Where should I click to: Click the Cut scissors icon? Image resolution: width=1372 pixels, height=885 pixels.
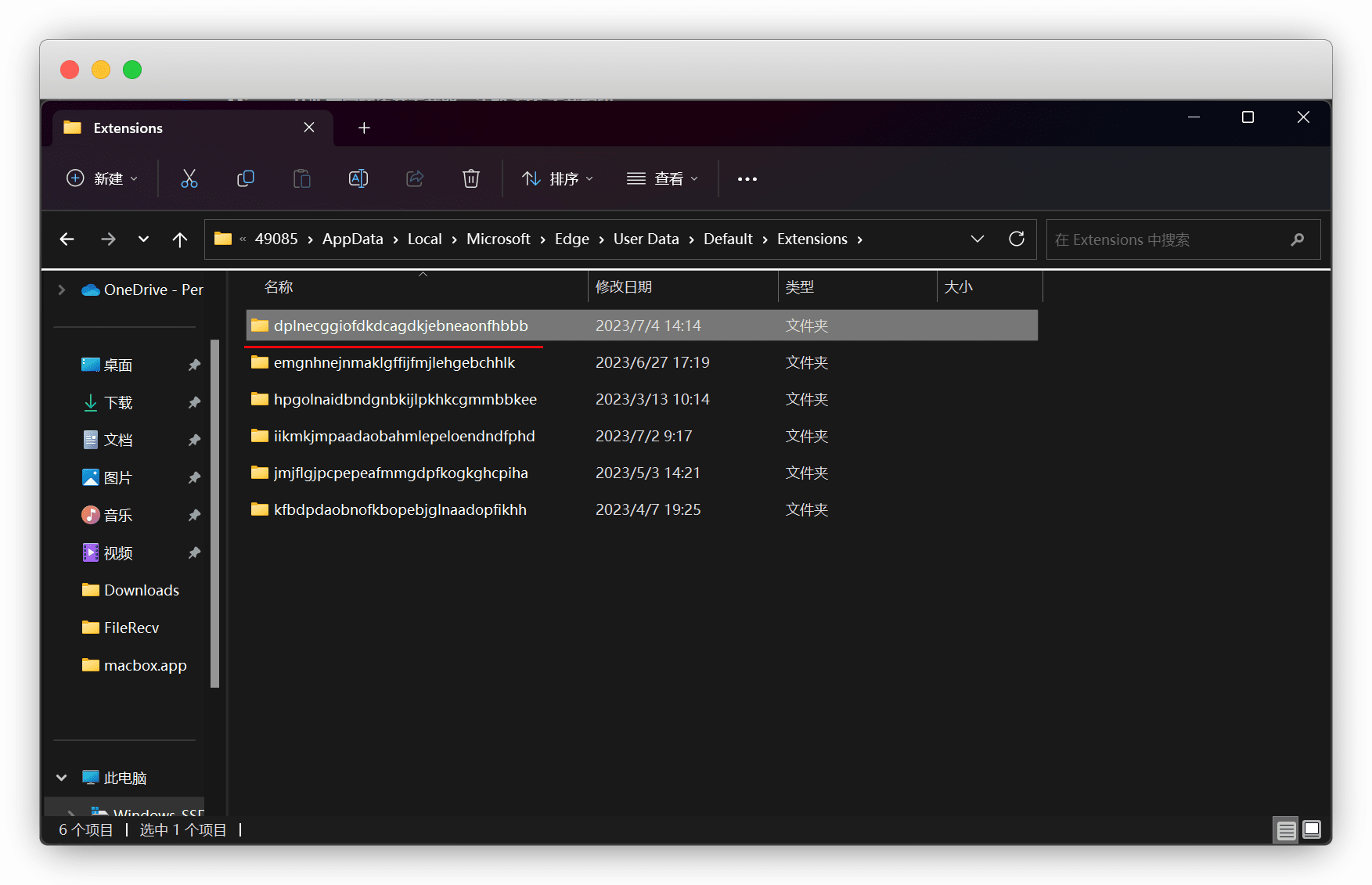pyautogui.click(x=189, y=178)
